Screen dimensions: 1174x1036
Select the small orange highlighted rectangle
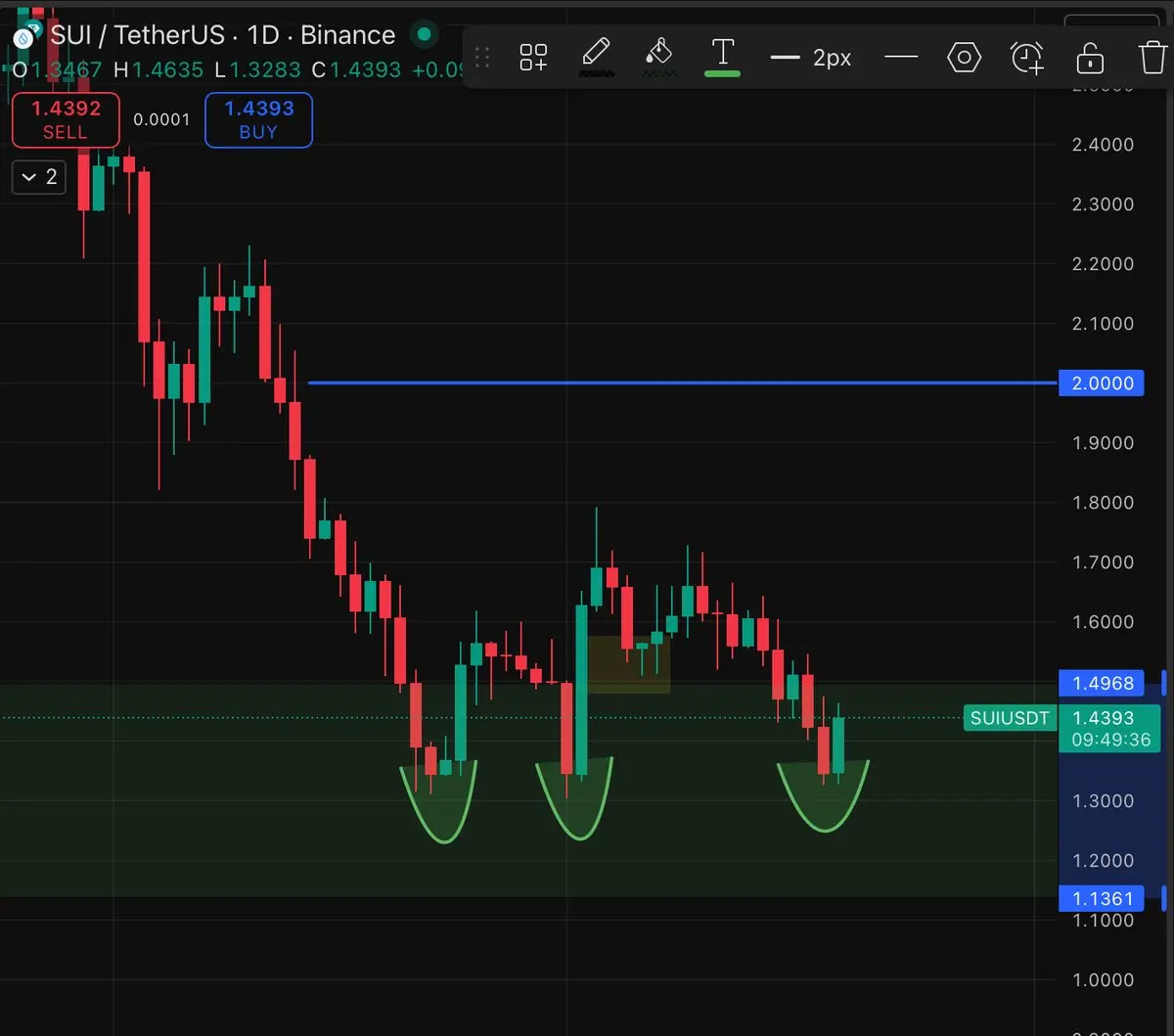(x=628, y=665)
